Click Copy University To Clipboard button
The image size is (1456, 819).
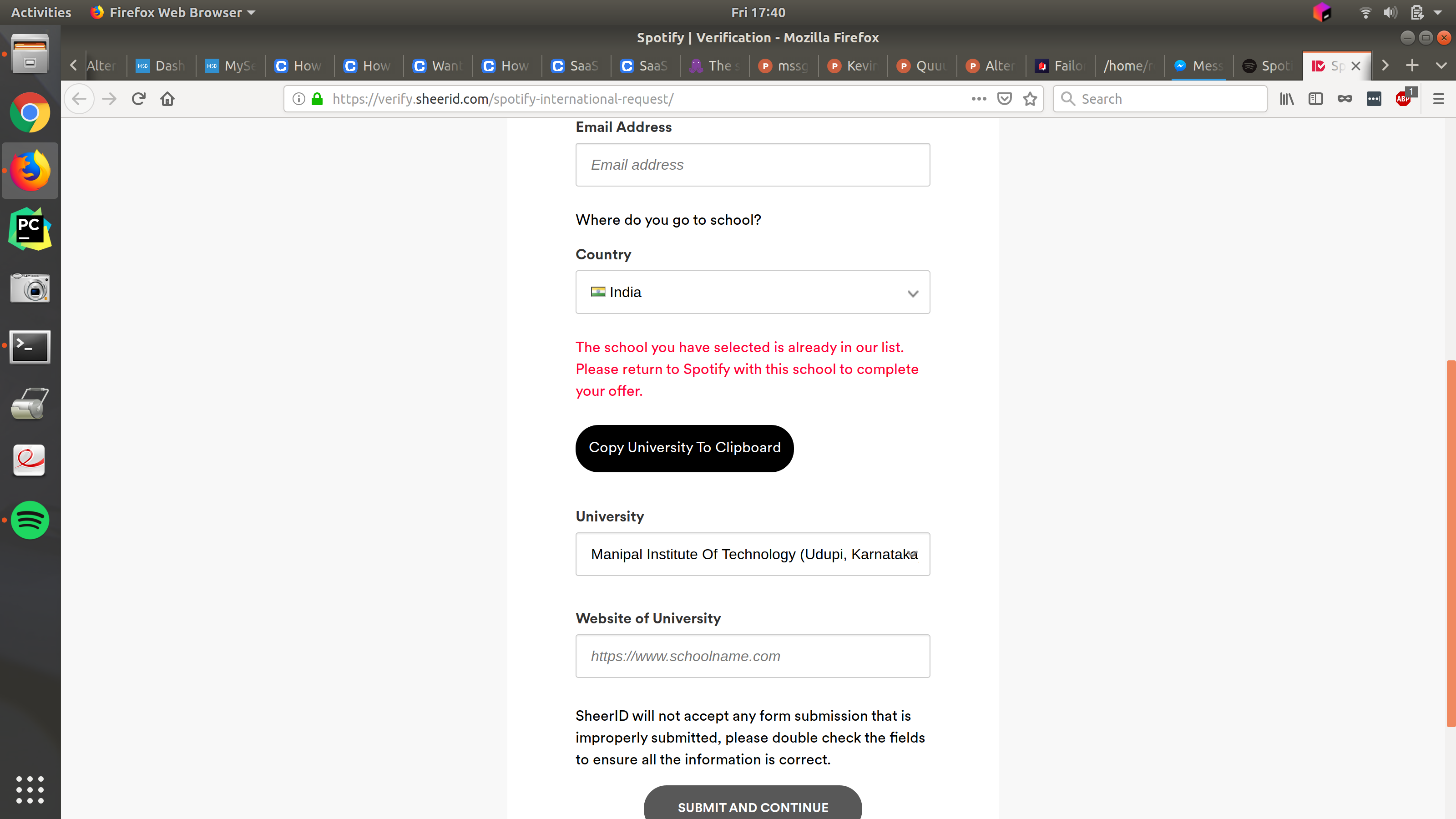click(x=684, y=448)
